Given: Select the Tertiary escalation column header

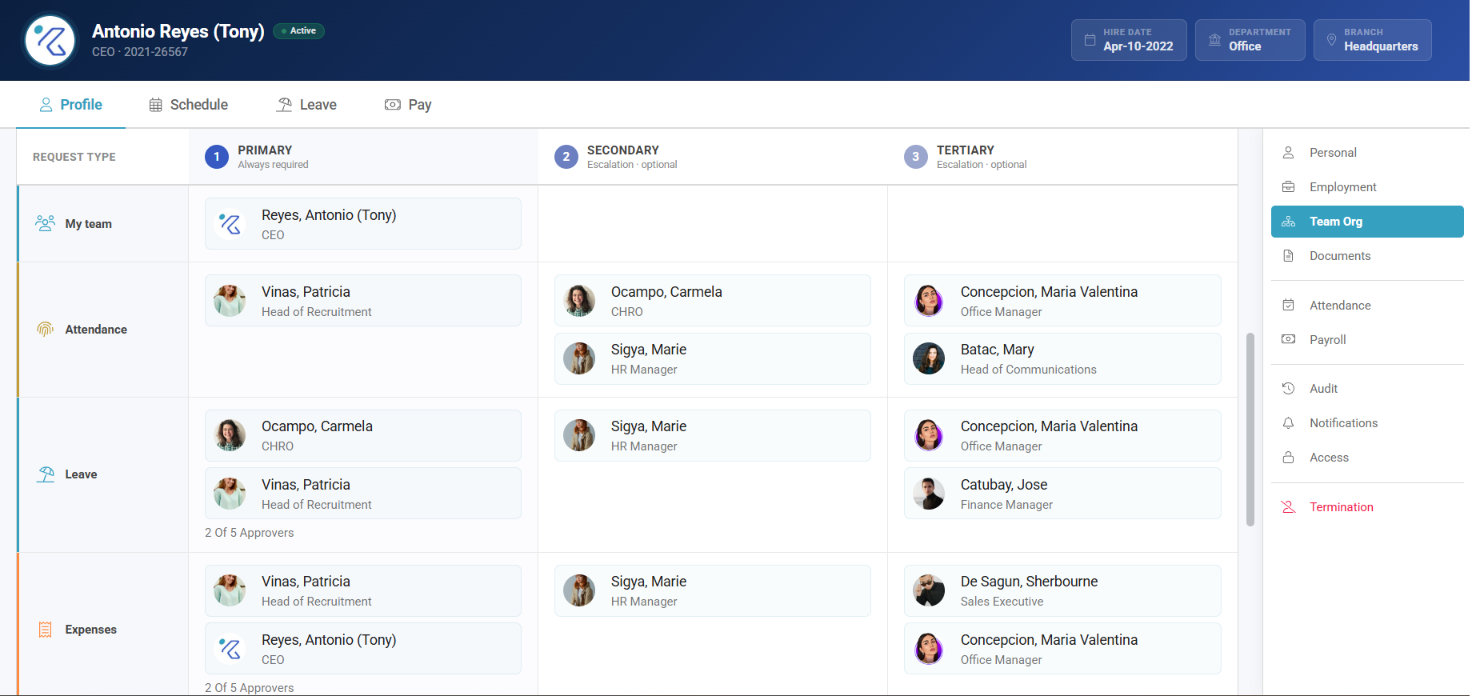Looking at the screenshot, I should pos(1062,157).
